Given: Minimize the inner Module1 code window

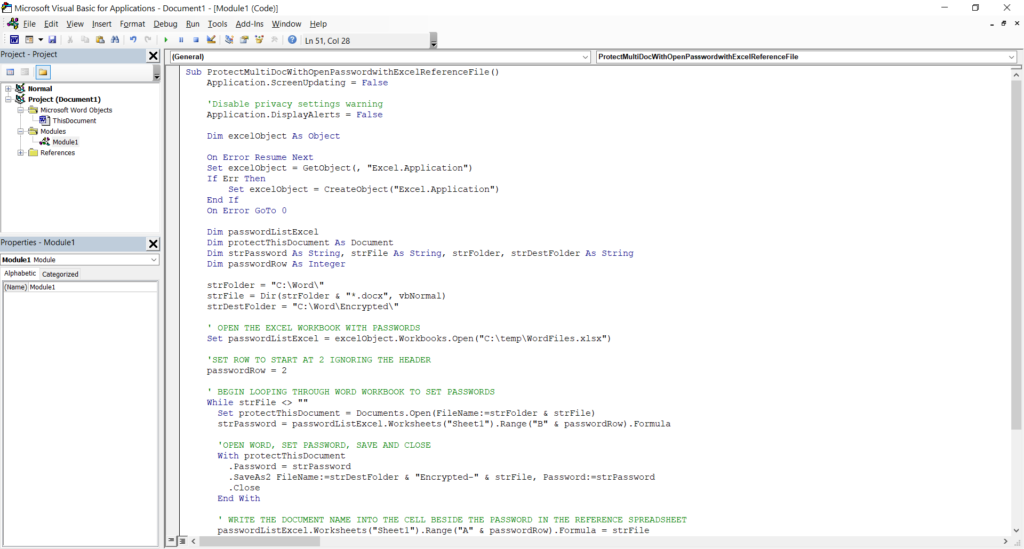Looking at the screenshot, I should pyautogui.click(x=991, y=24).
